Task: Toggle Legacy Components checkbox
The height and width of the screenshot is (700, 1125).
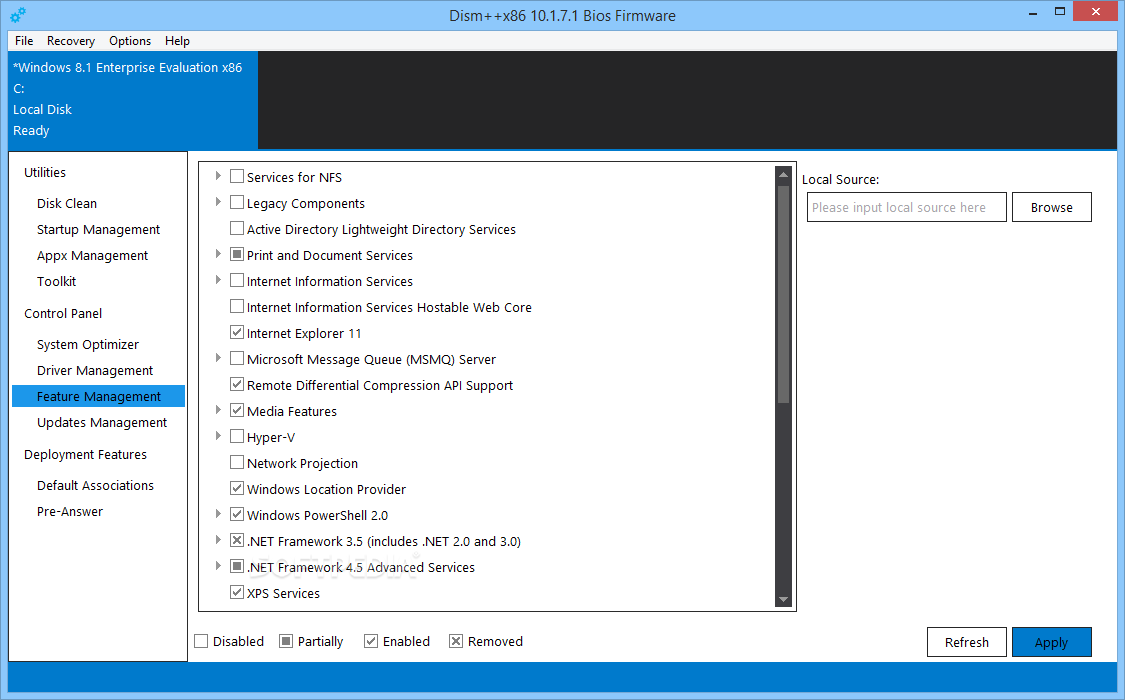Action: click(237, 202)
